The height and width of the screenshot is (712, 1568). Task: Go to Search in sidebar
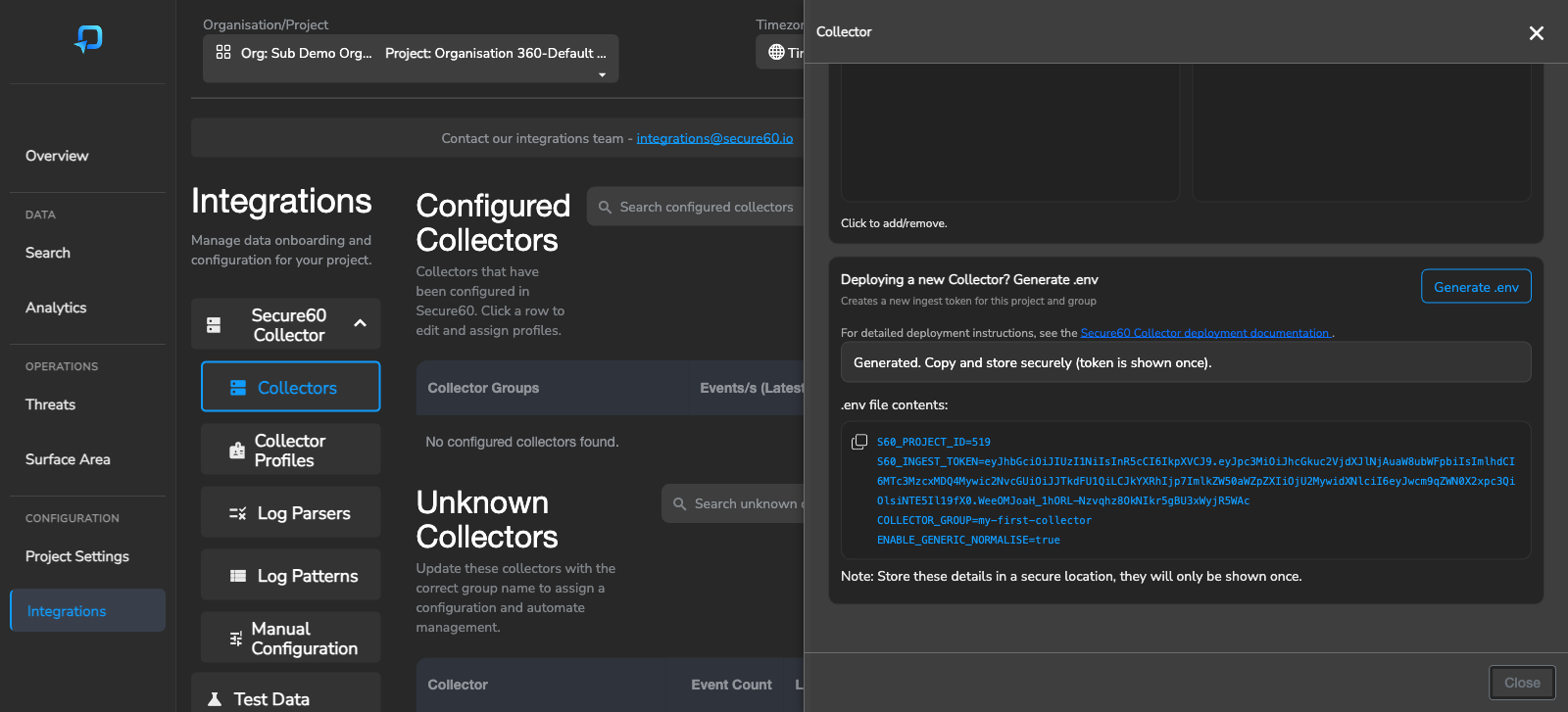pyautogui.click(x=48, y=253)
